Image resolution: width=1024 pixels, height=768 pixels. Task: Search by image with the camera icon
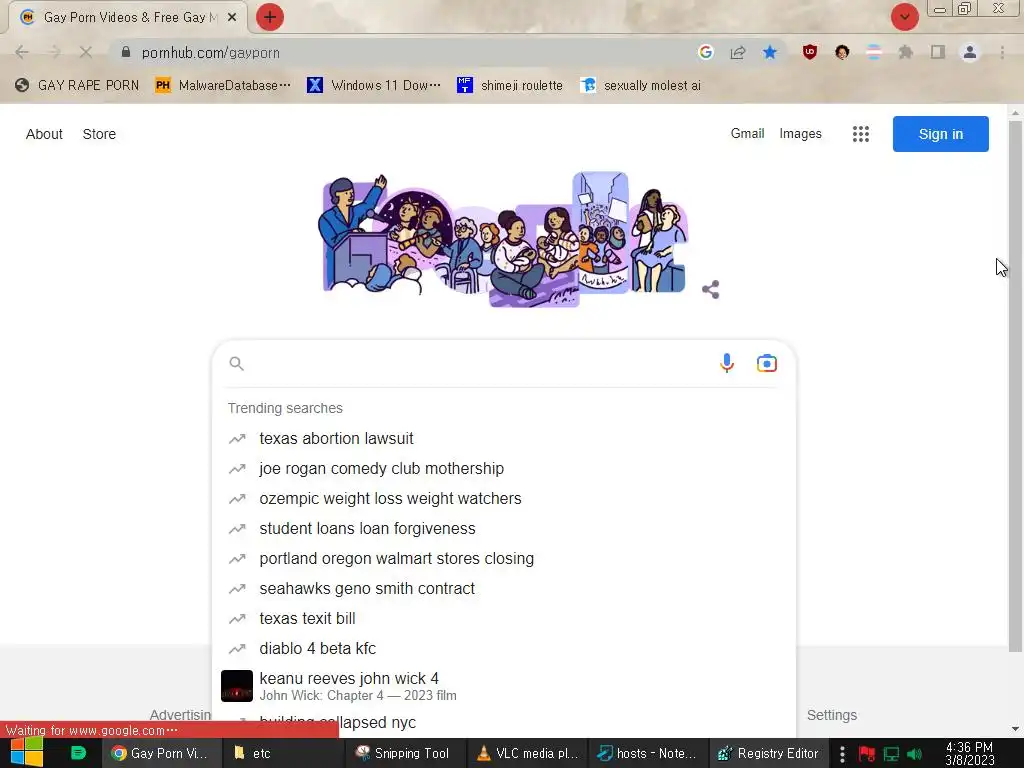point(767,363)
